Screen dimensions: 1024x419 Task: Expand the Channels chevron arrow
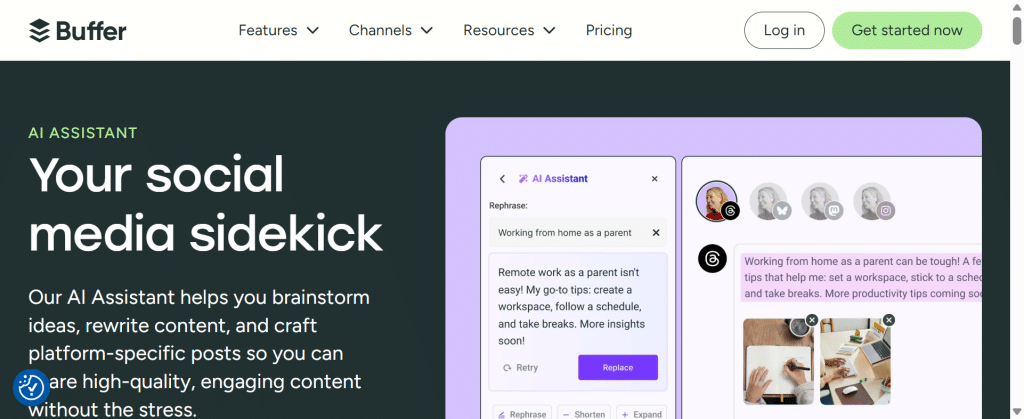tap(426, 31)
